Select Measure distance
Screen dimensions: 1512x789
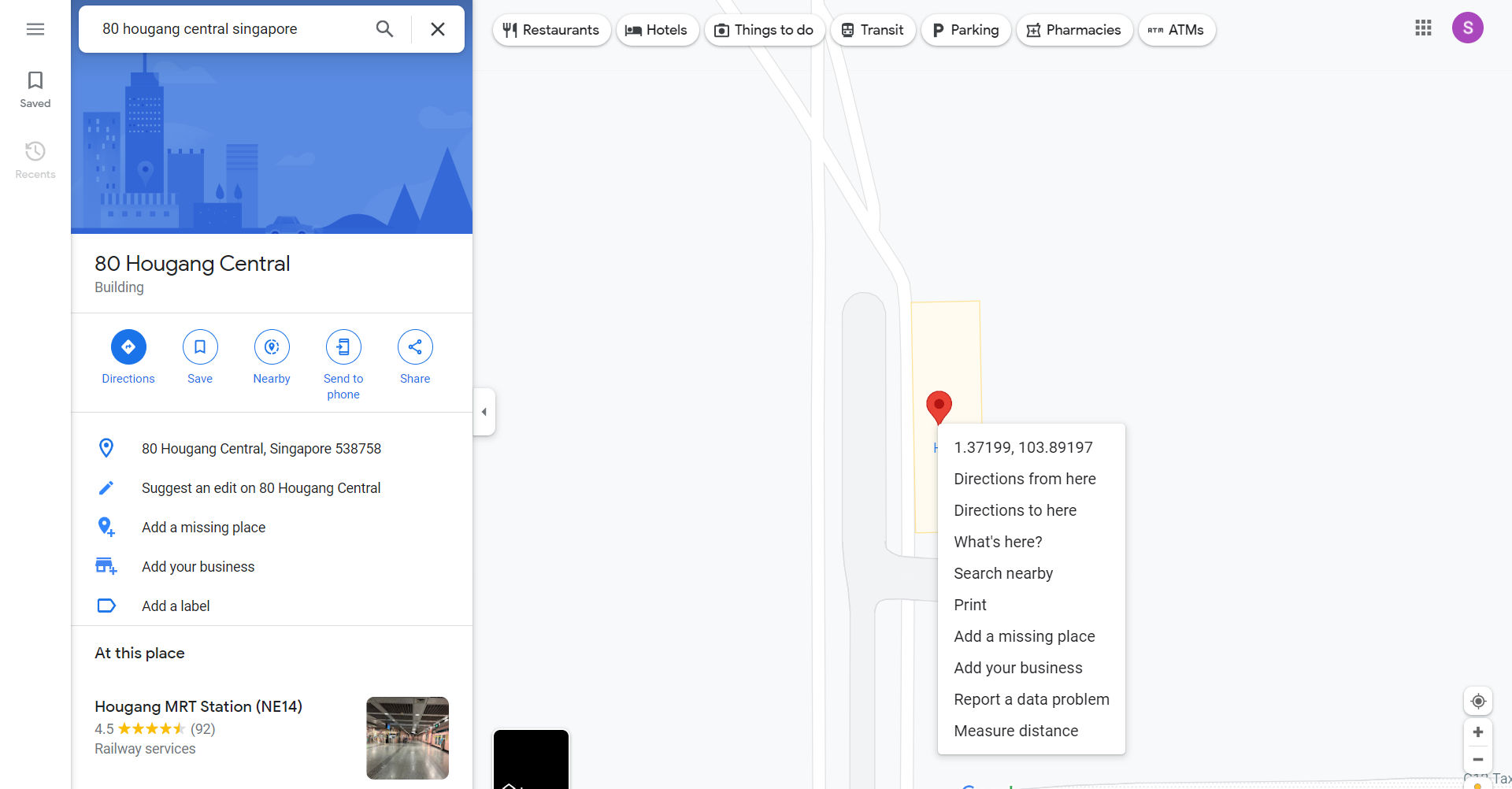1031,731
